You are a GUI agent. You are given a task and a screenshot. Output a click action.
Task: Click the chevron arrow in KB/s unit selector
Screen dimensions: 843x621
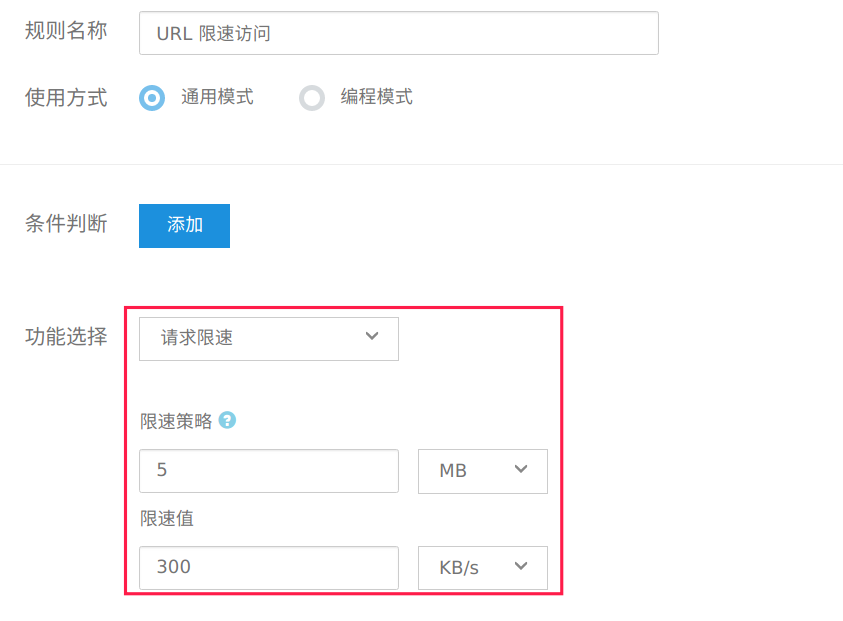[520, 566]
